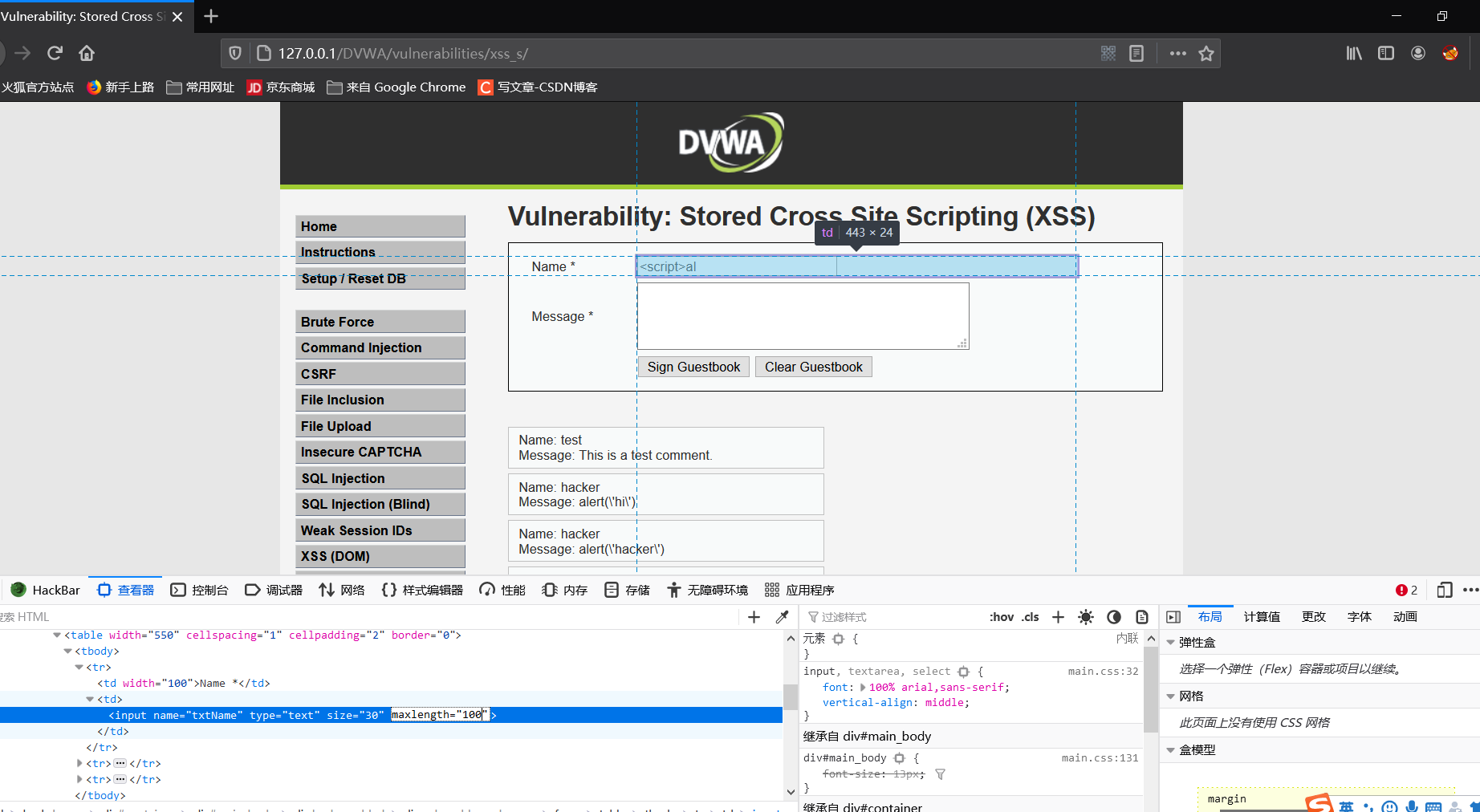1480x812 pixels.
Task: Click the main.css:32 source link
Action: (x=1103, y=672)
